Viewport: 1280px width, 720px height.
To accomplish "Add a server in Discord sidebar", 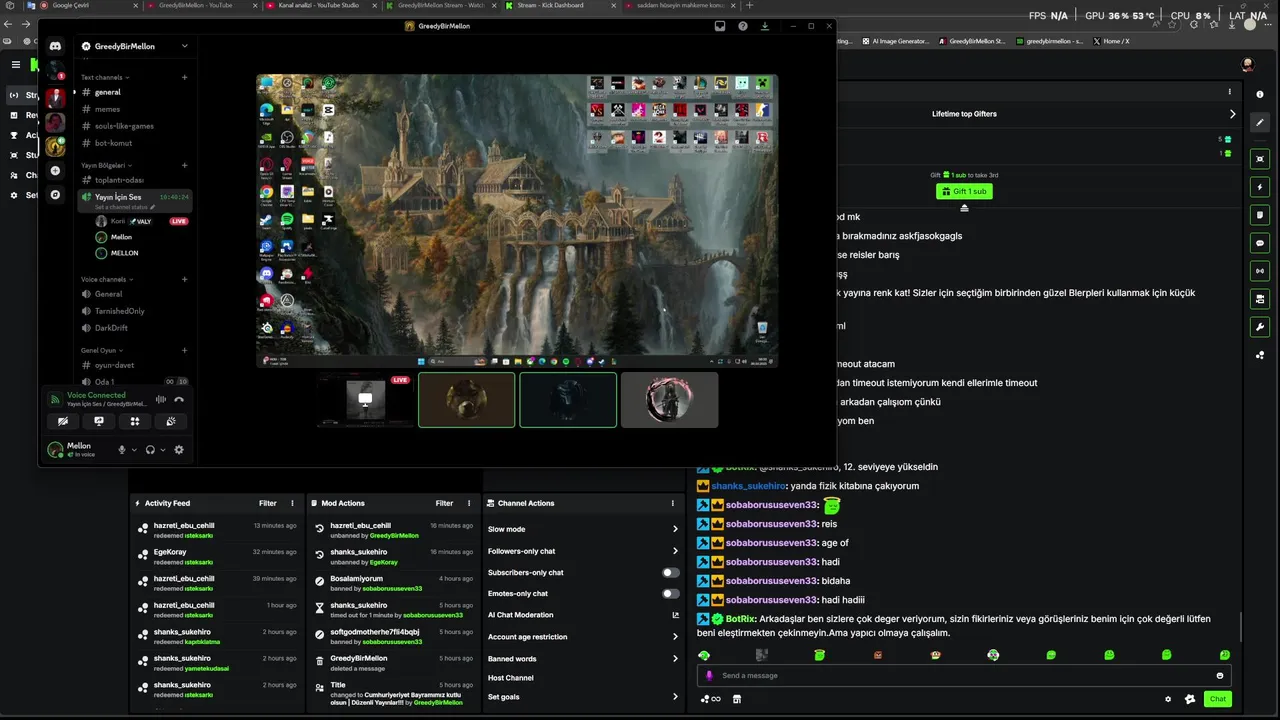I will [55, 171].
